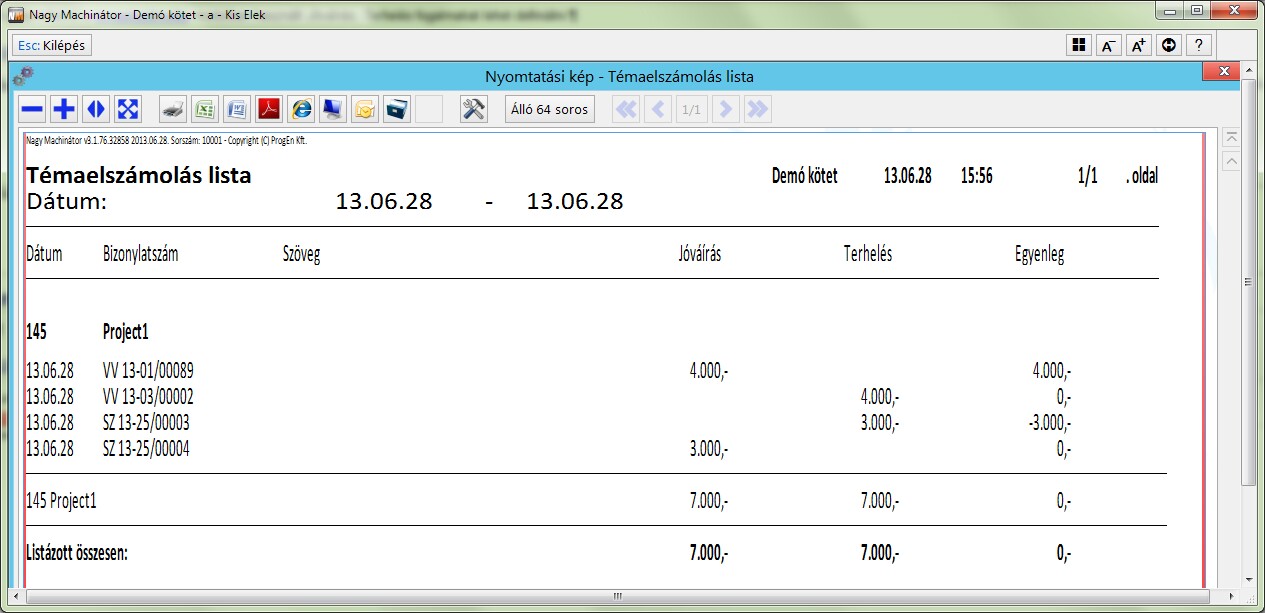
Task: Click the Demó kötet header text
Action: (x=805, y=176)
